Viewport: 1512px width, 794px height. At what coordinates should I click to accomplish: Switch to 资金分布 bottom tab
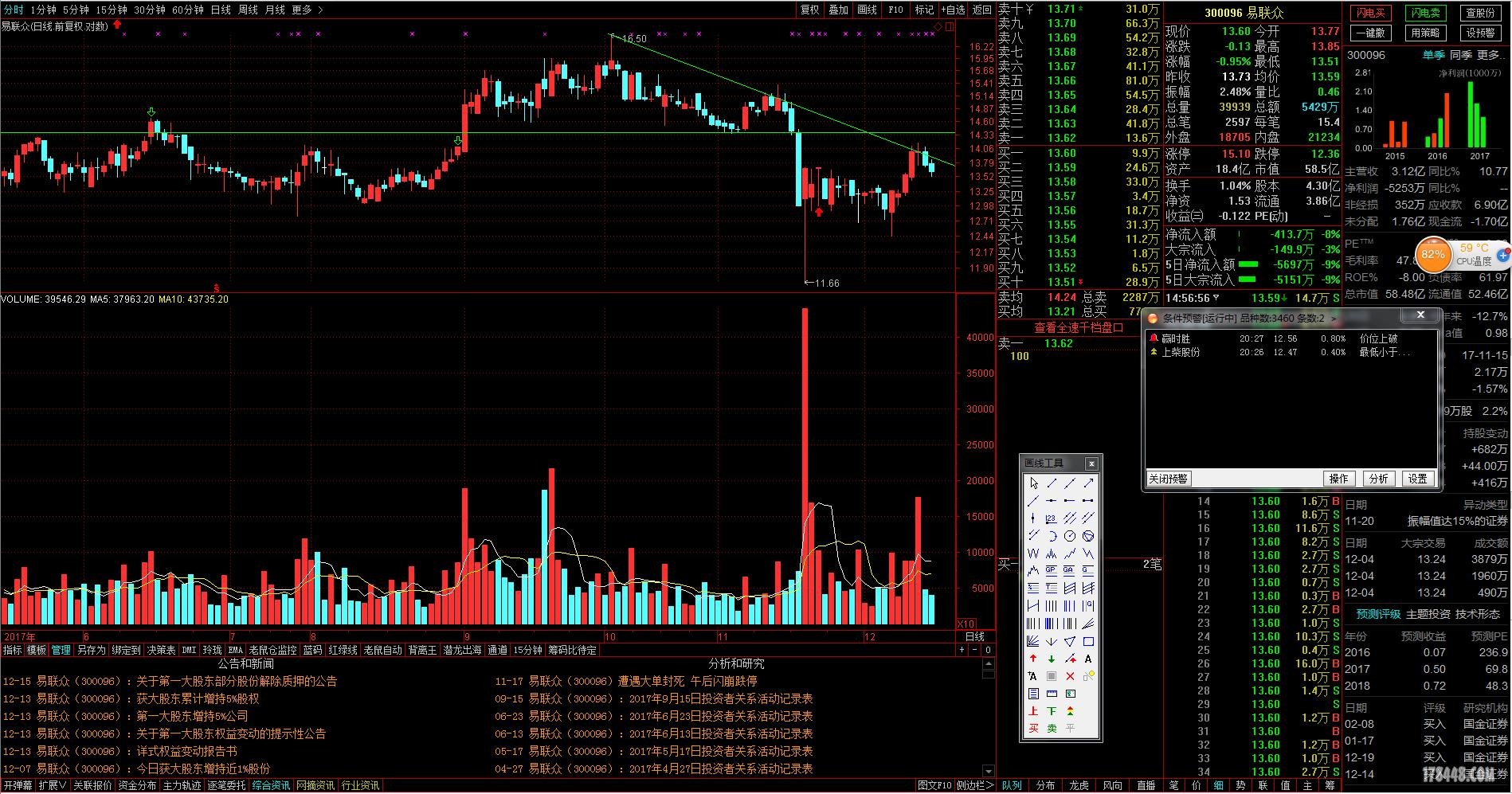137,785
